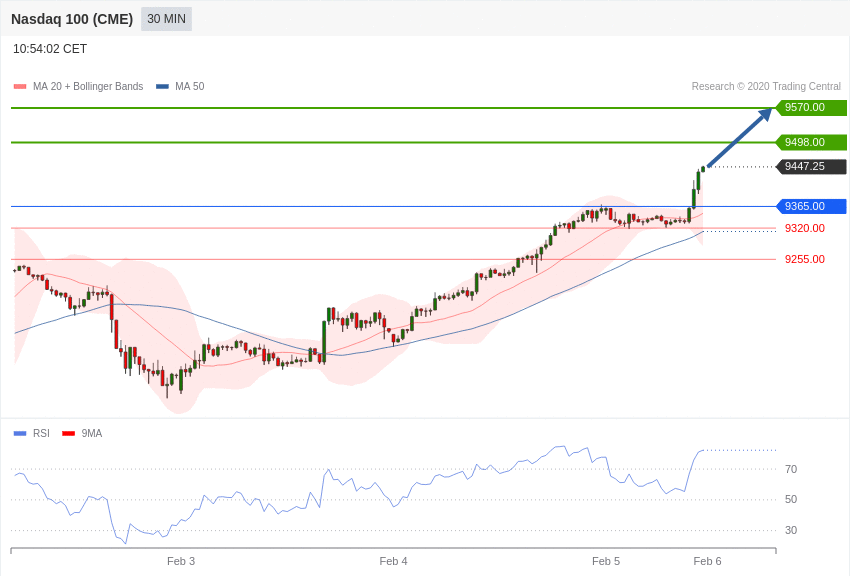Click the blue MA 50 legend swatch
The image size is (850, 576).
162,86
